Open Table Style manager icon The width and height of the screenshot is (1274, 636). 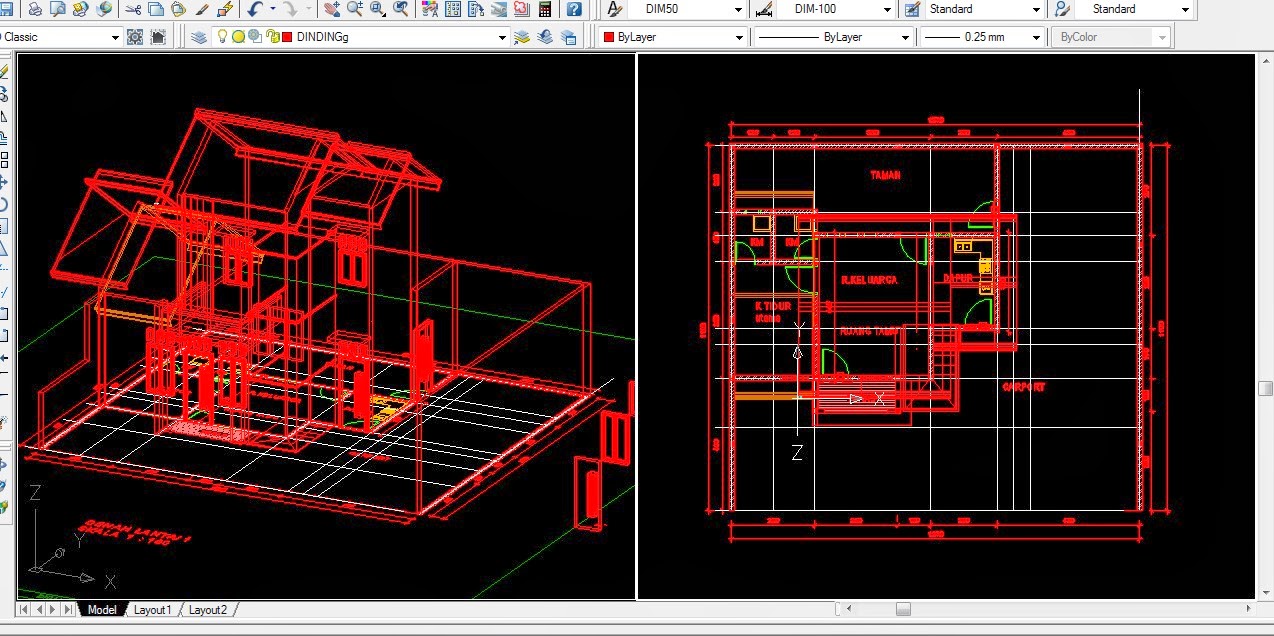[912, 9]
